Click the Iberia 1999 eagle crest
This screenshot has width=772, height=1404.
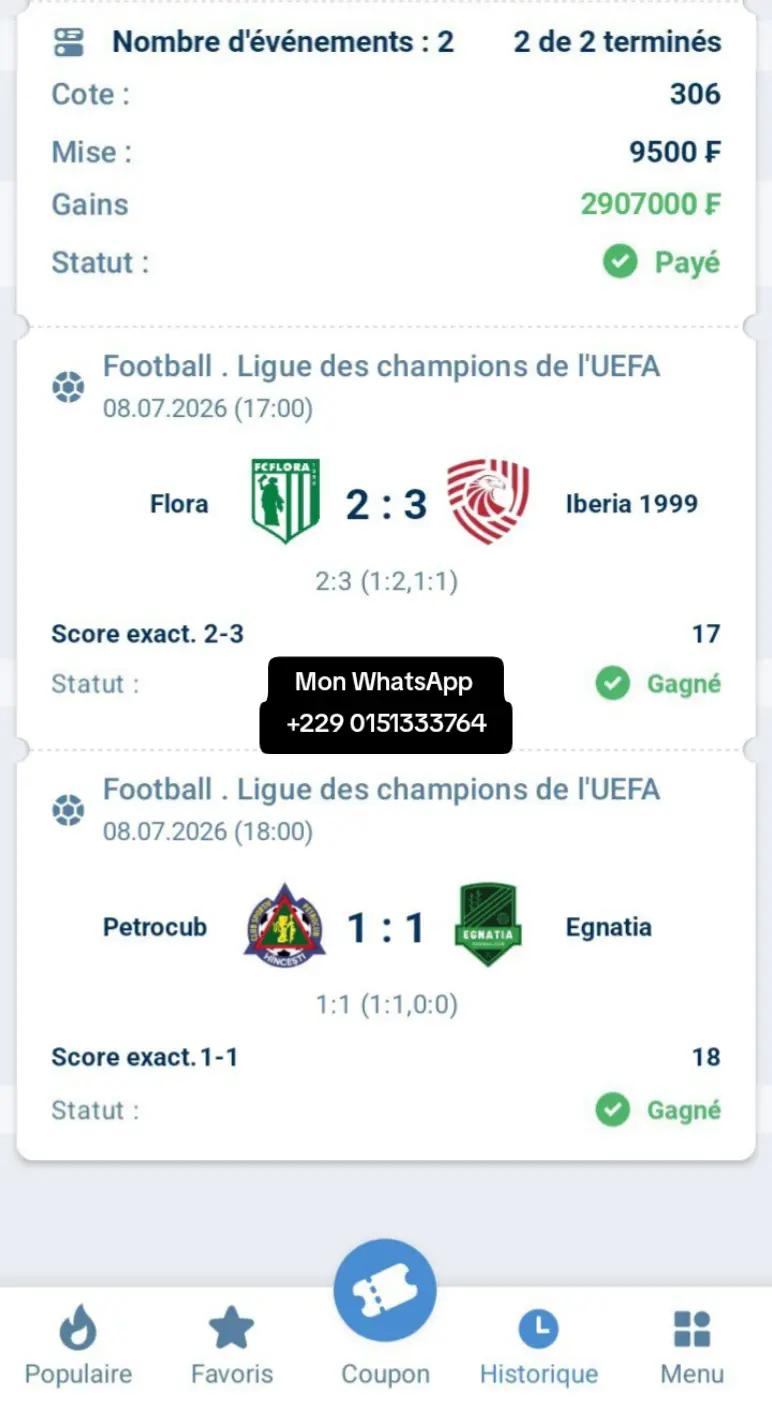click(x=488, y=501)
